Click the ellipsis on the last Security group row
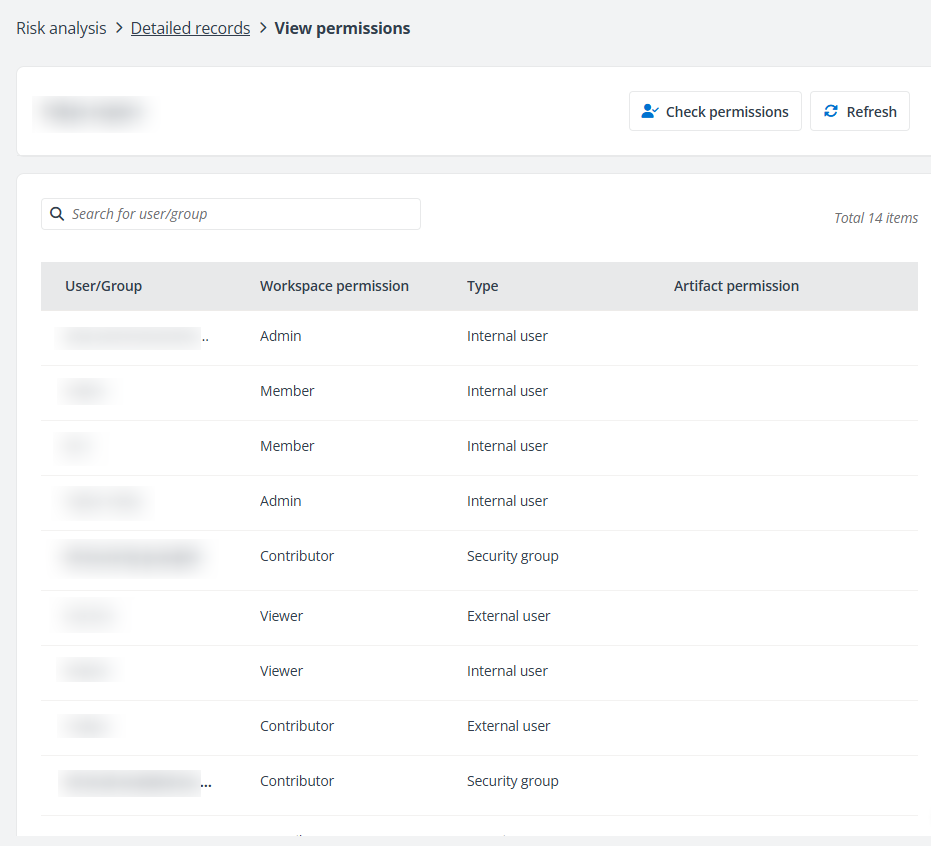Viewport: 931px width, 846px height. (x=207, y=784)
